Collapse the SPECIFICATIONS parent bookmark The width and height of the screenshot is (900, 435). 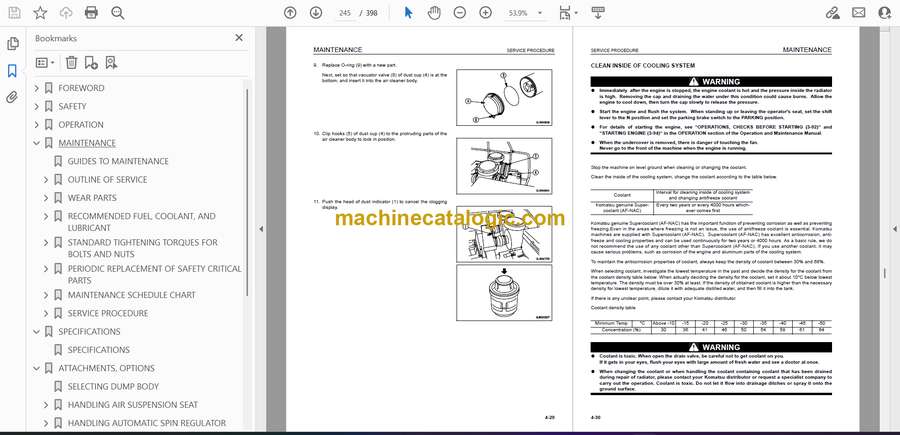click(37, 332)
